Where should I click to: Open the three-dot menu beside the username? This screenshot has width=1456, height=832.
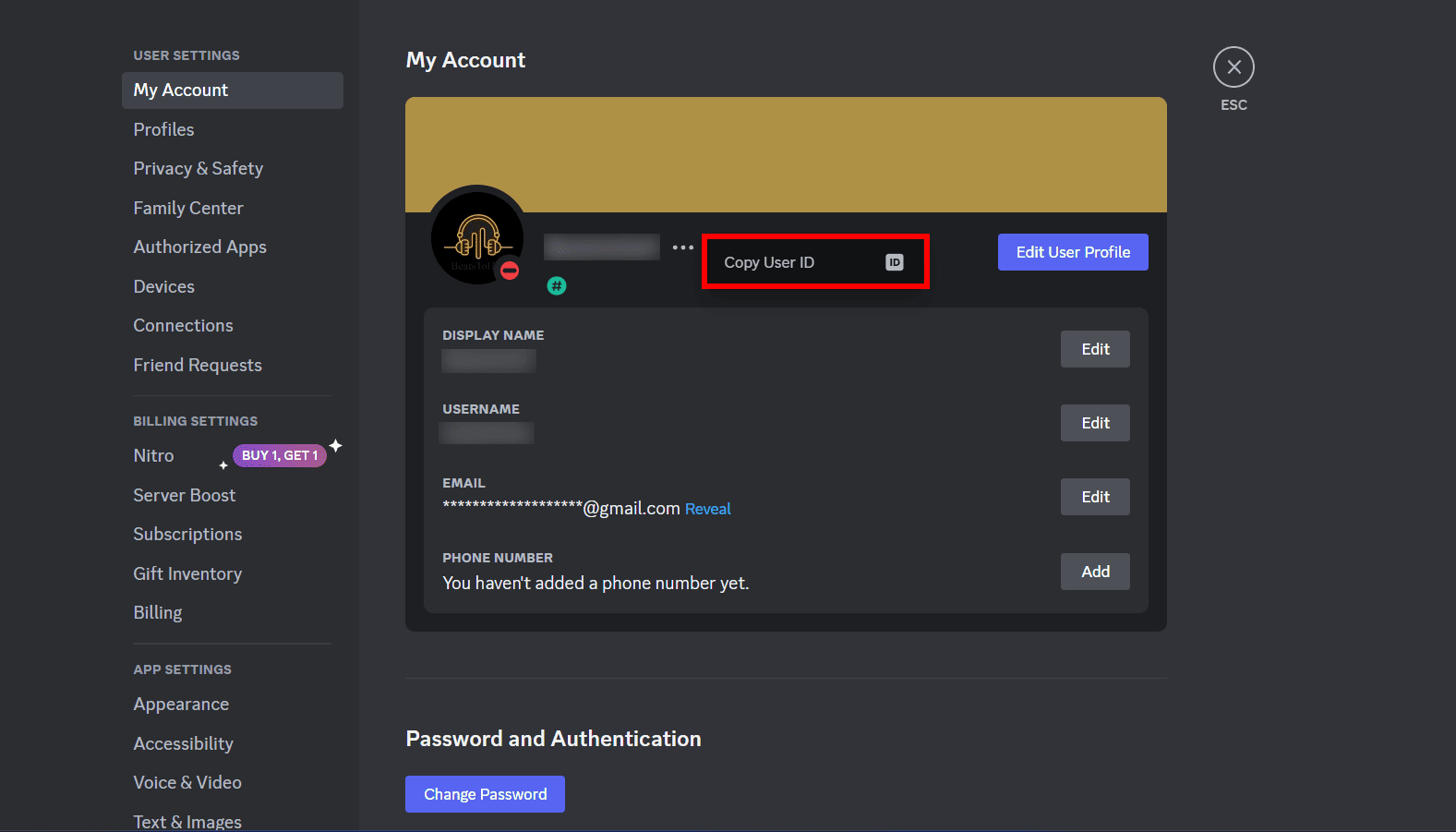[682, 247]
